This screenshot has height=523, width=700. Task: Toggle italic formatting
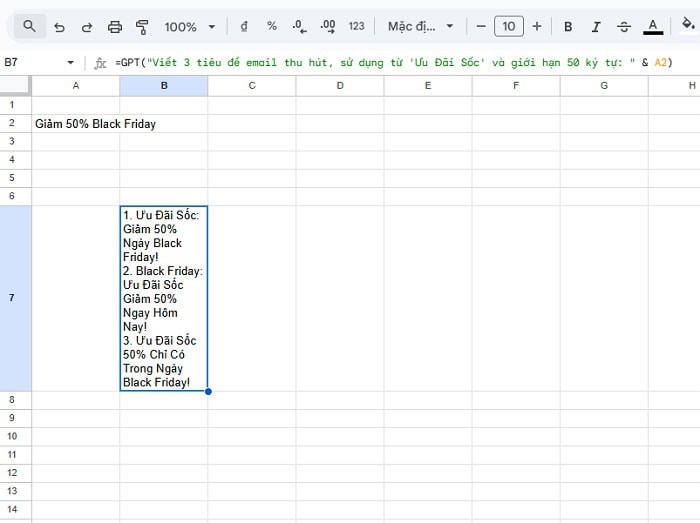pyautogui.click(x=596, y=26)
